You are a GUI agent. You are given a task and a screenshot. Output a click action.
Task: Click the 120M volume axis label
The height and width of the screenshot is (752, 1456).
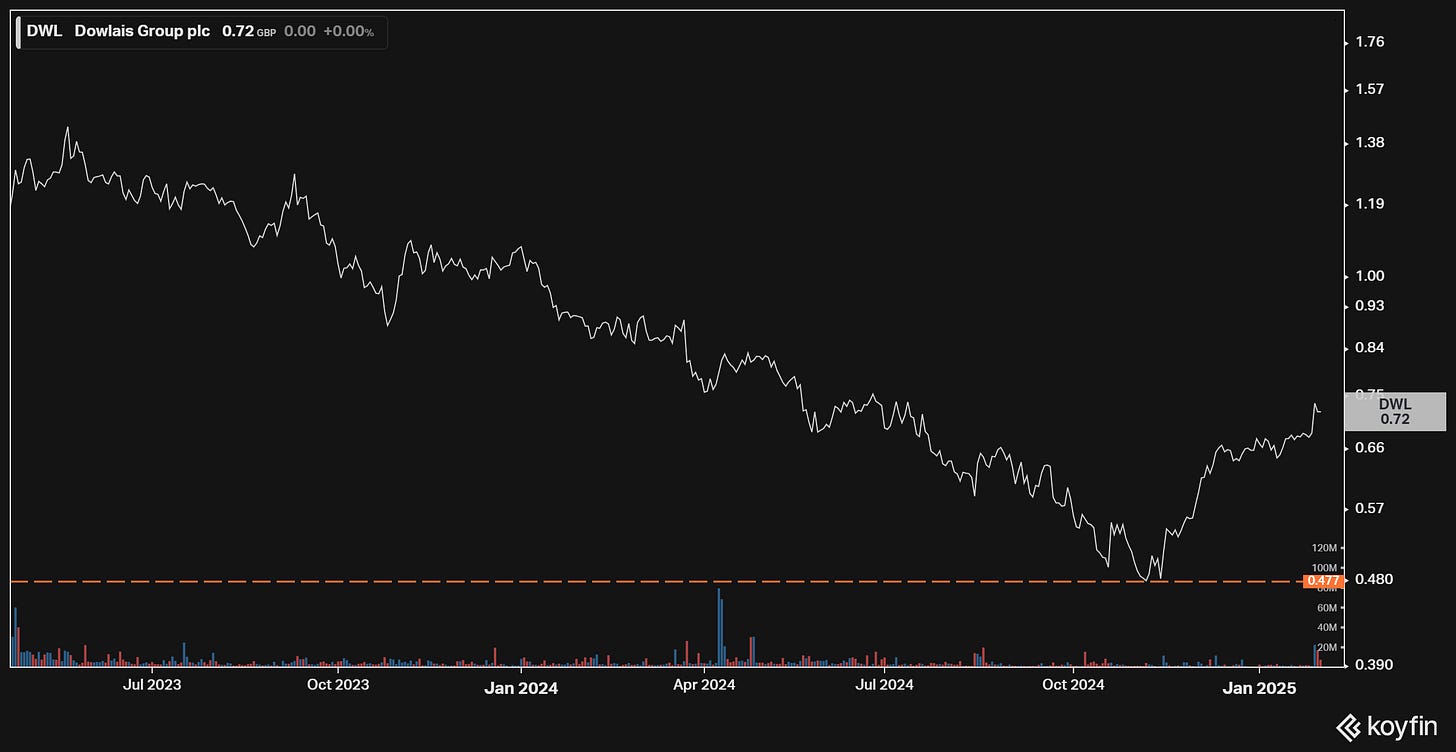1323,548
